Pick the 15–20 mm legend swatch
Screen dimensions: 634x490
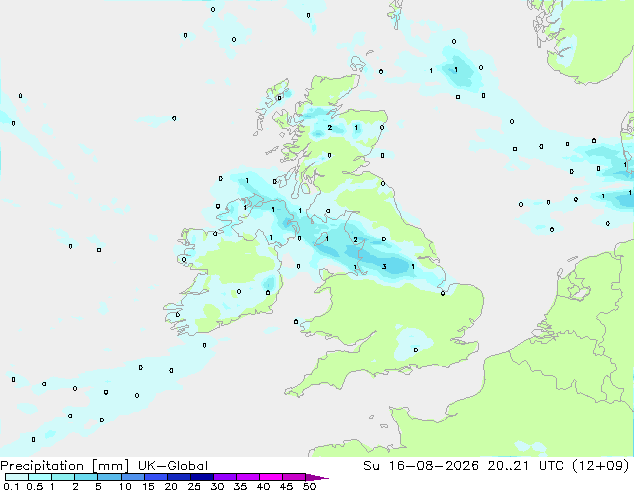pos(155,477)
